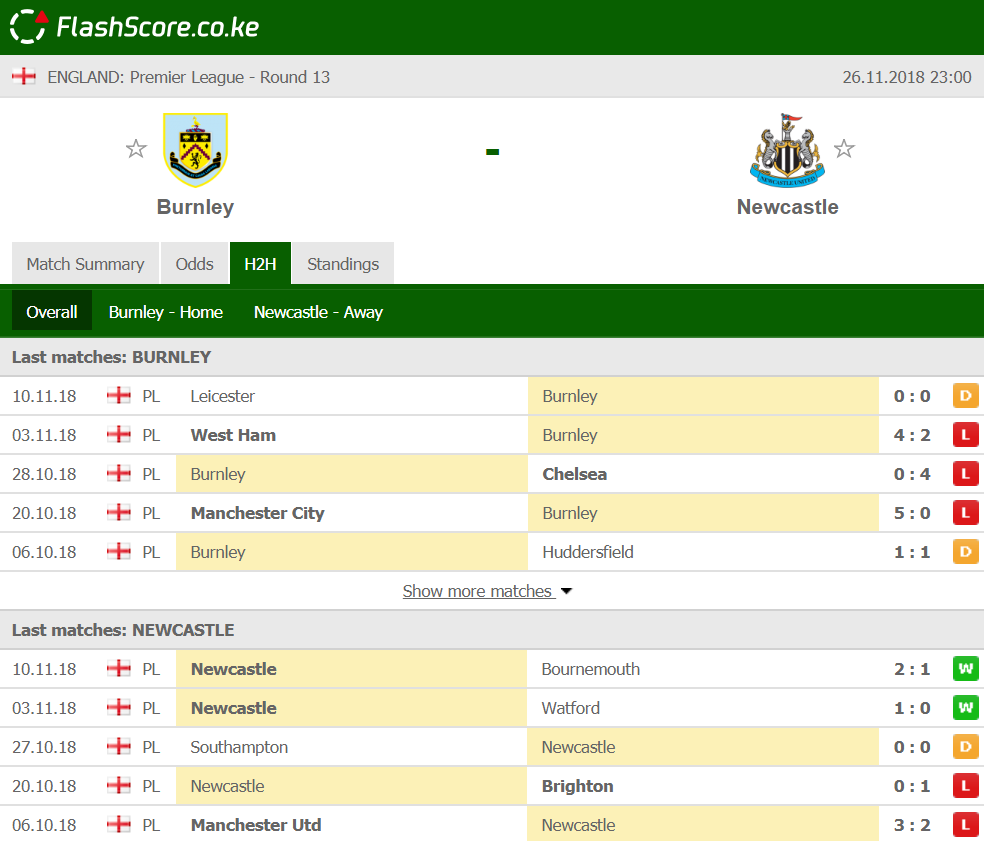984x849 pixels.
Task: Click England flag in Manchester City row
Action: 119,512
